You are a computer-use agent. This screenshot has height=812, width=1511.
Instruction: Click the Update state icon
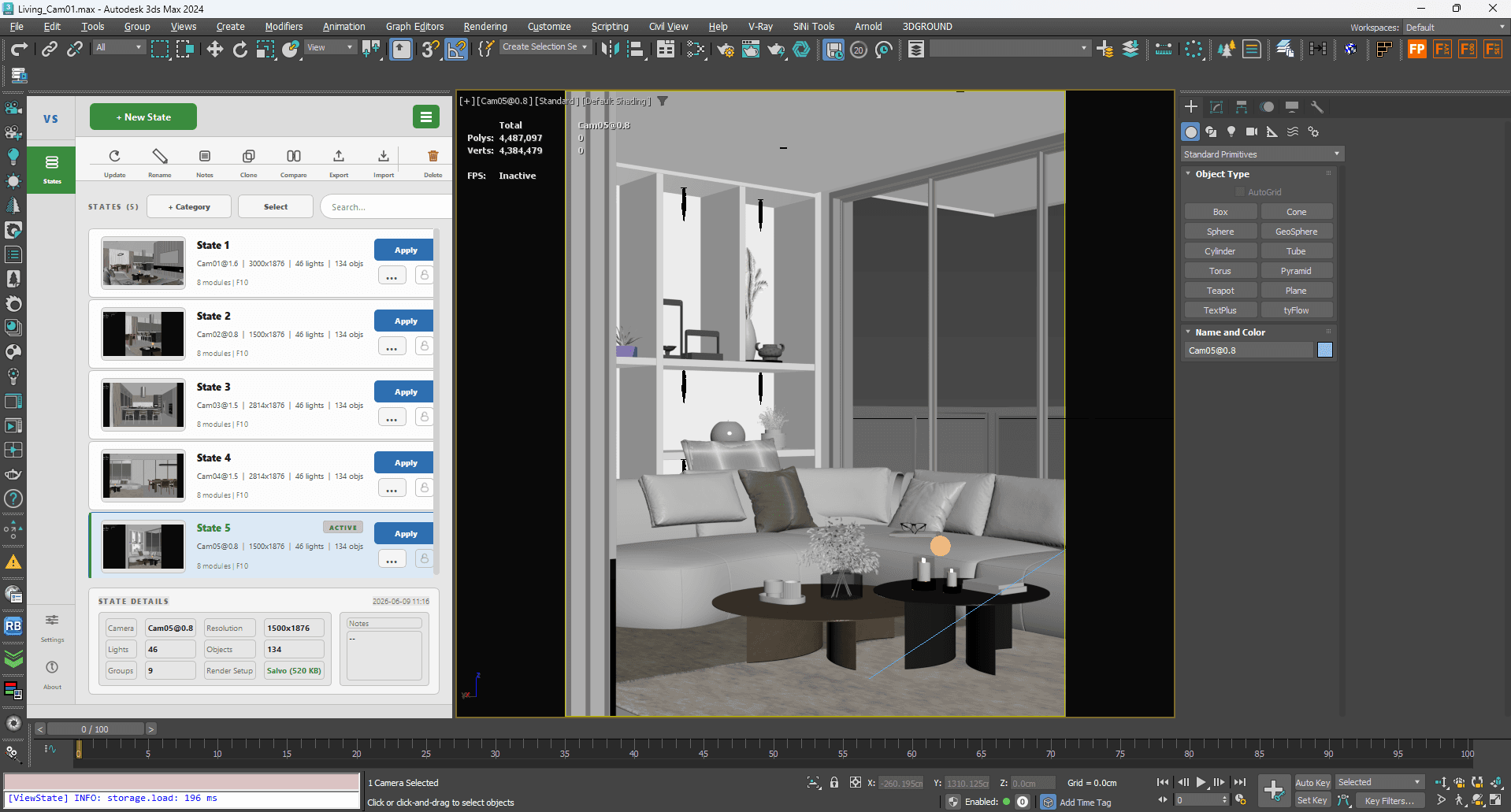coord(115,162)
